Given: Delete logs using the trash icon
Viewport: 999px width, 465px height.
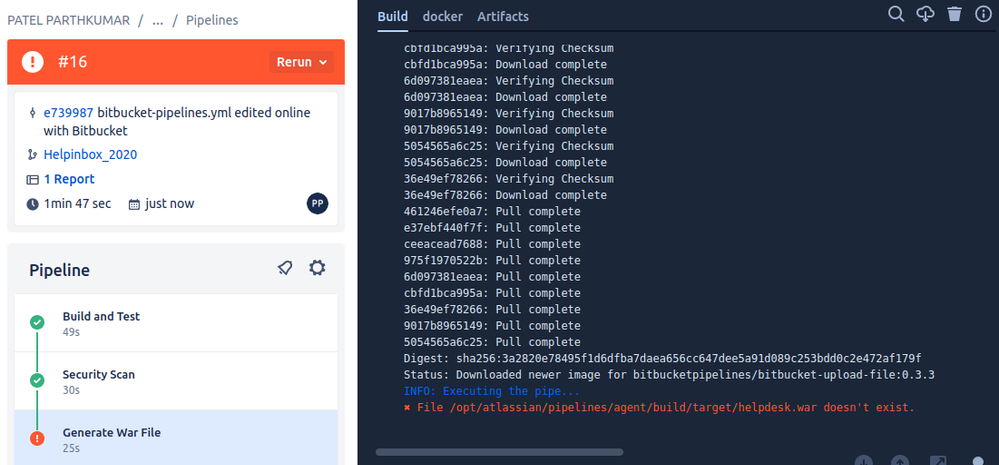Looking at the screenshot, I should [954, 14].
